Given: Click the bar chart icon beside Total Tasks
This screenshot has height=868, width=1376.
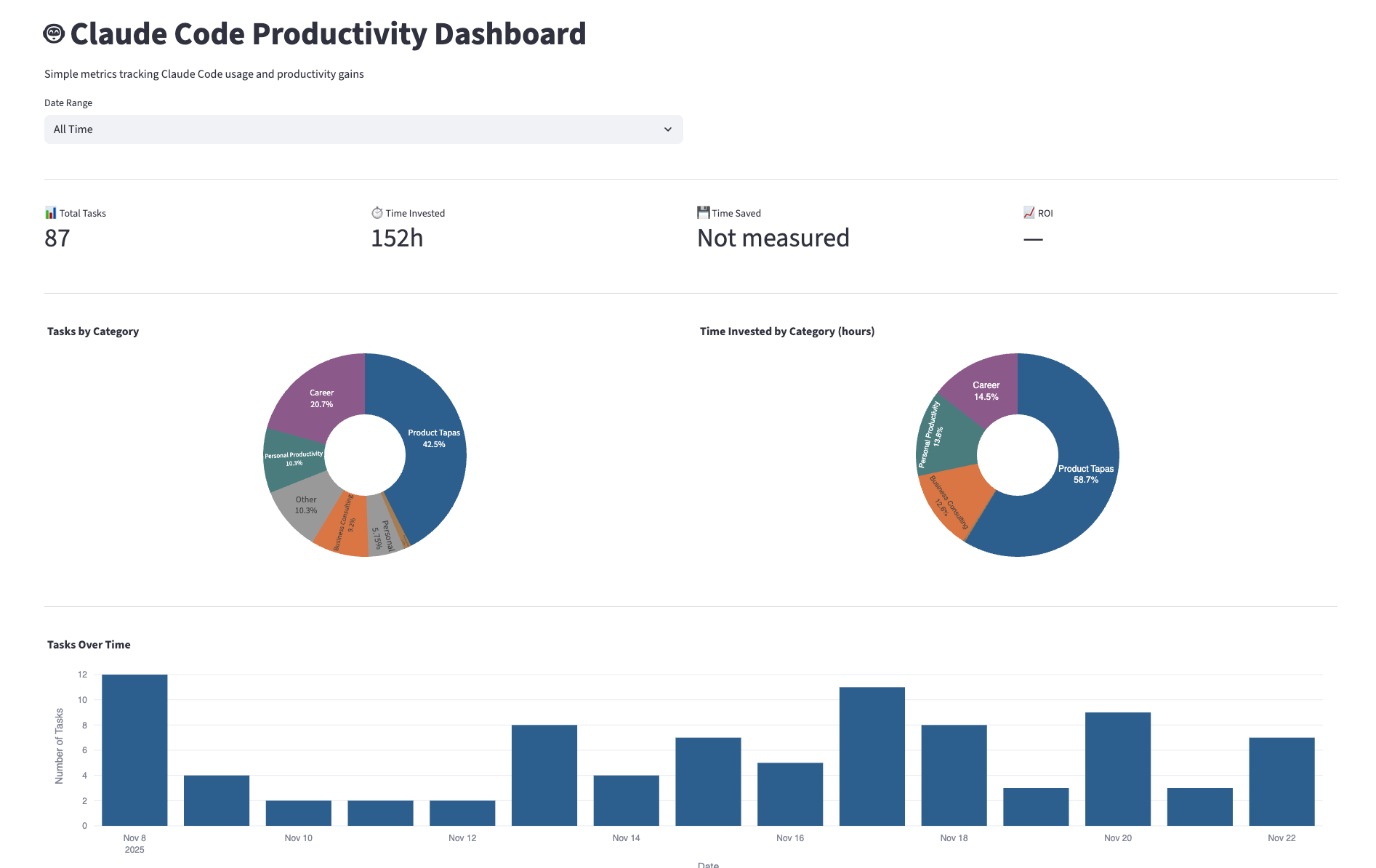Looking at the screenshot, I should coord(50,213).
